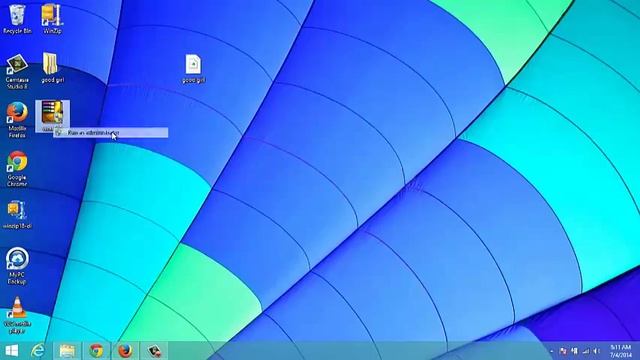This screenshot has height=360, width=640.
Task: Click the power/battery tray icon
Action: pyautogui.click(x=574, y=351)
